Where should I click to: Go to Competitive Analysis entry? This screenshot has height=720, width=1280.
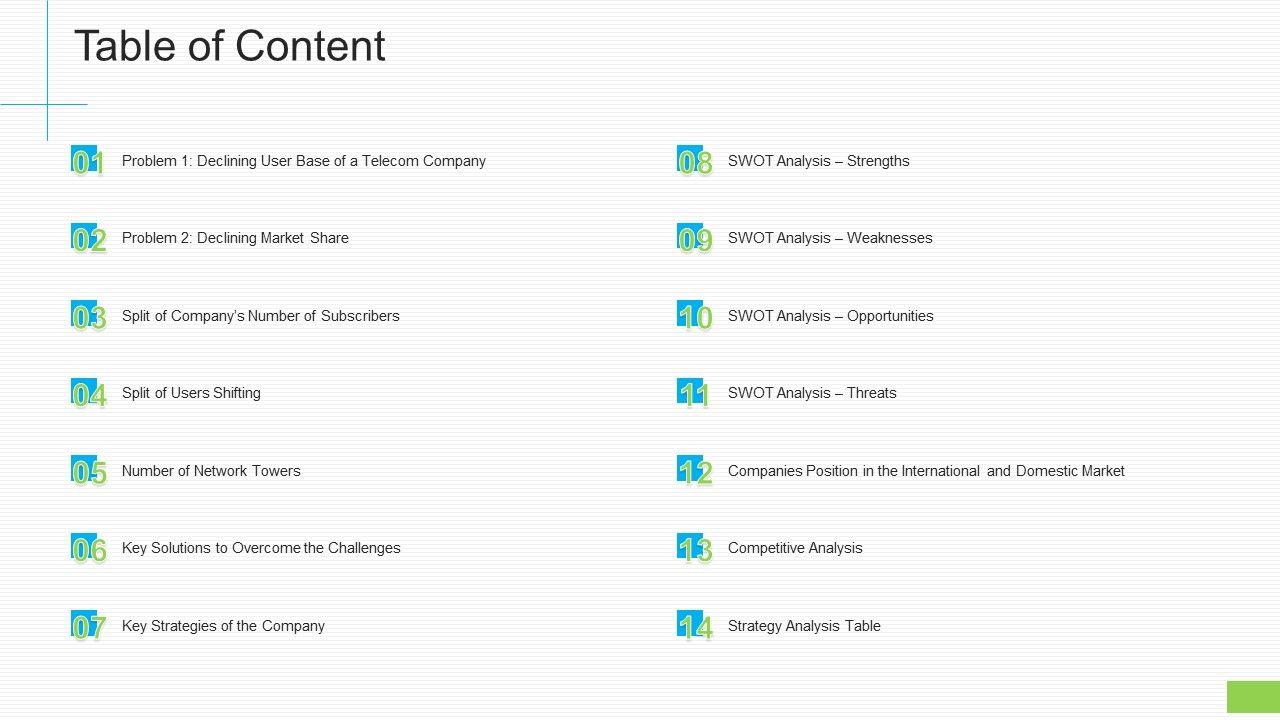(795, 548)
